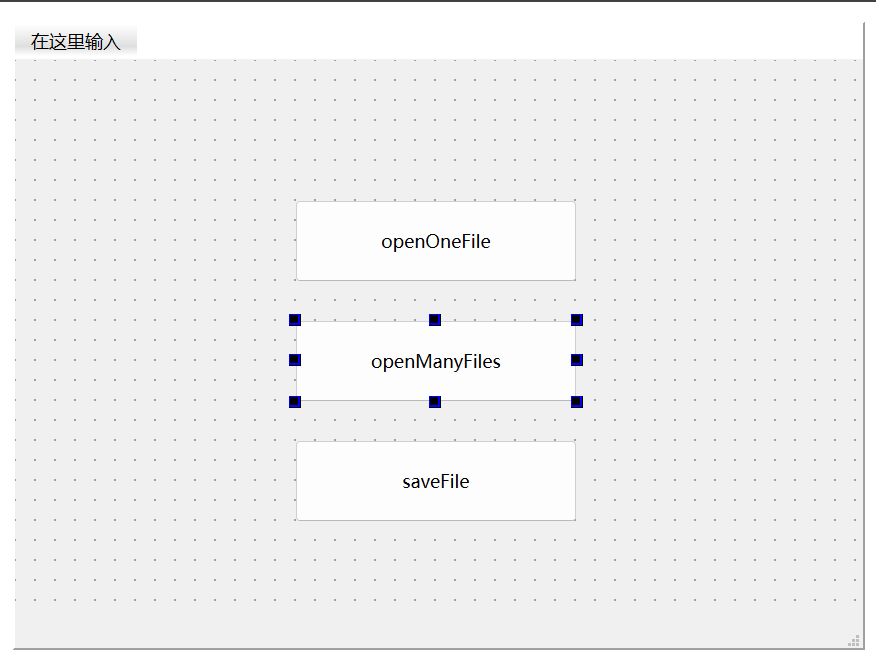Click the middle-left resize handle of openManyFiles

[295, 360]
